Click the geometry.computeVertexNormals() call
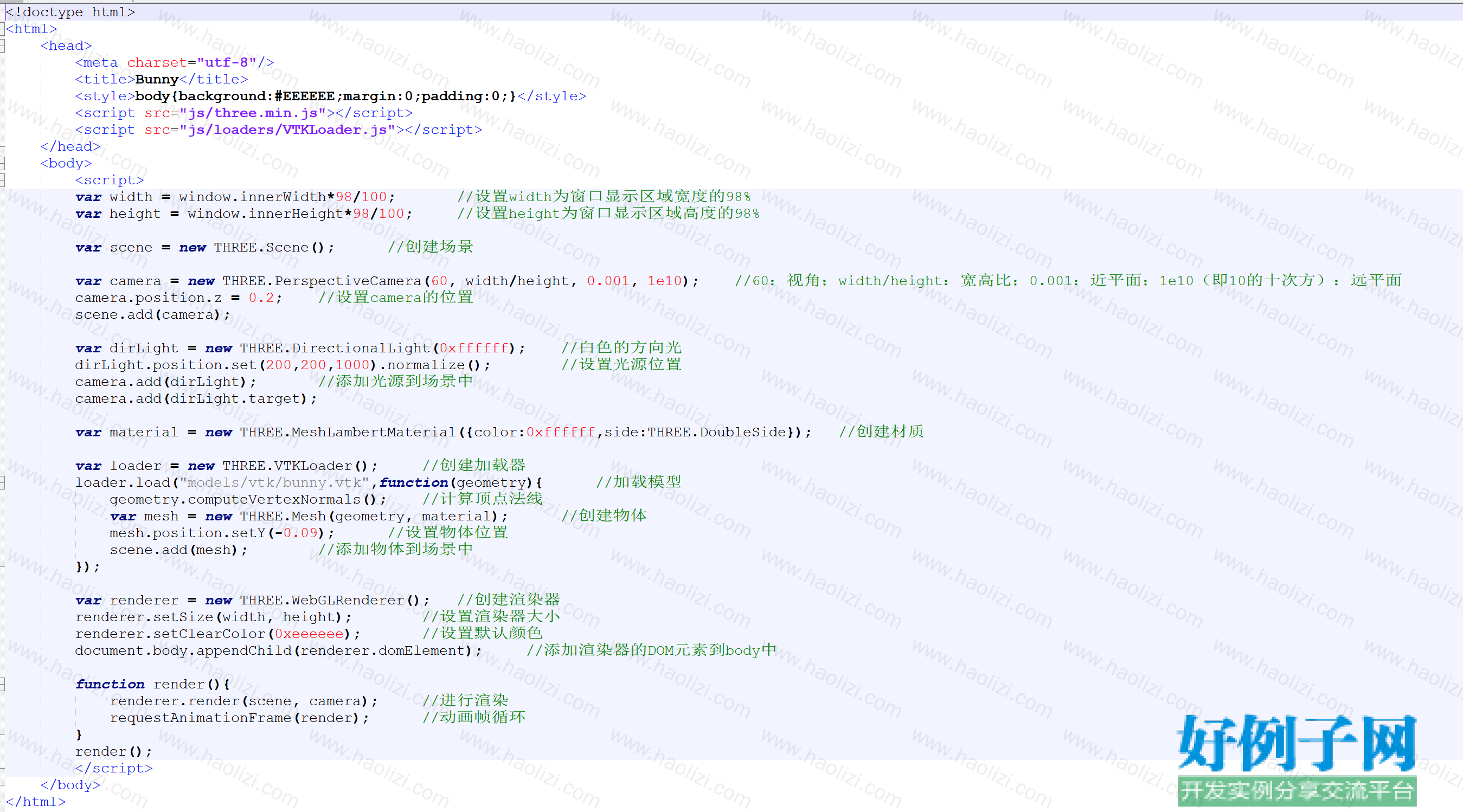 (x=248, y=500)
